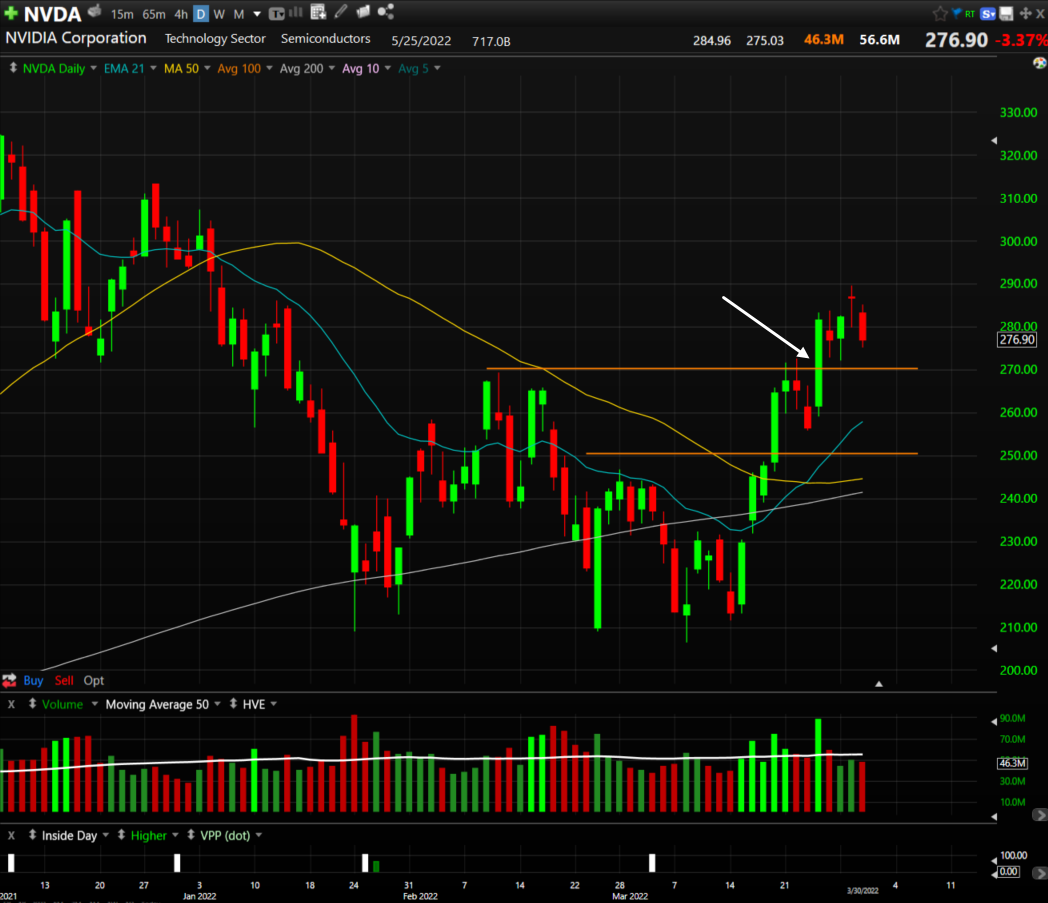Open the chart template T dropdown
The image size is (1048, 903).
[276, 13]
